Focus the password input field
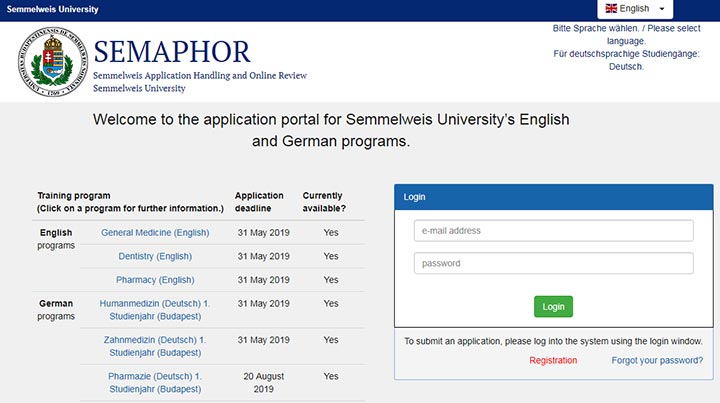Image resolution: width=720 pixels, height=403 pixels. [553, 263]
